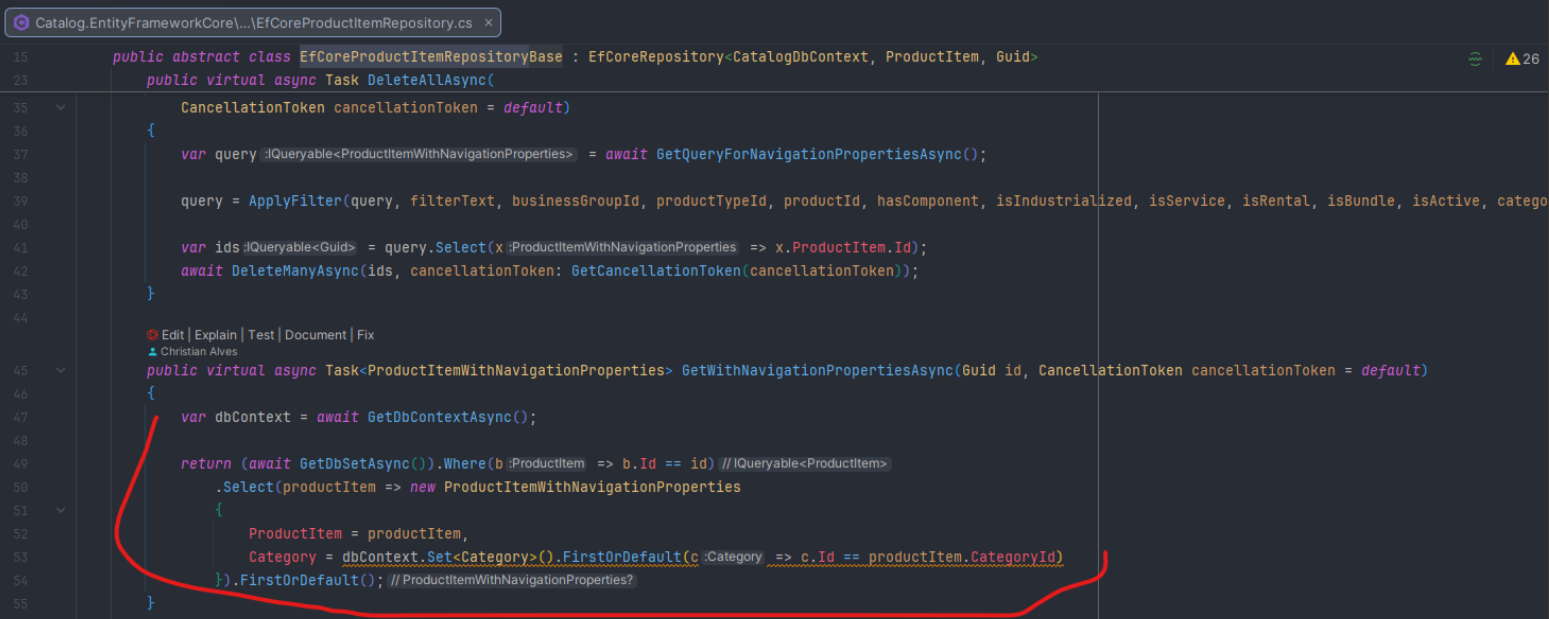Screen dimensions: 1549x619
Task: Click the GetDbSetAsync method call
Action: click(355, 464)
